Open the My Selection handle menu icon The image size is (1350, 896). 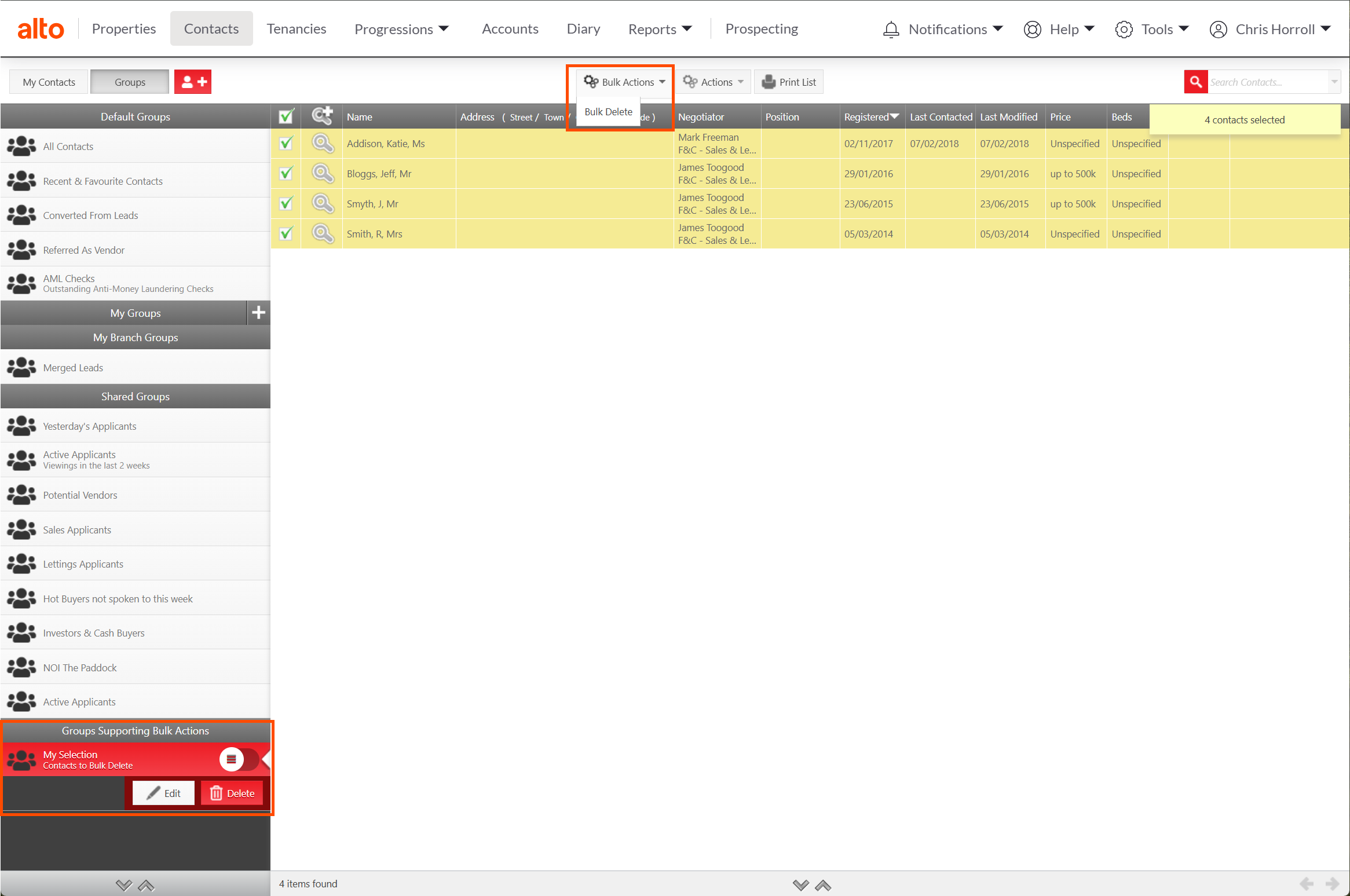click(231, 759)
